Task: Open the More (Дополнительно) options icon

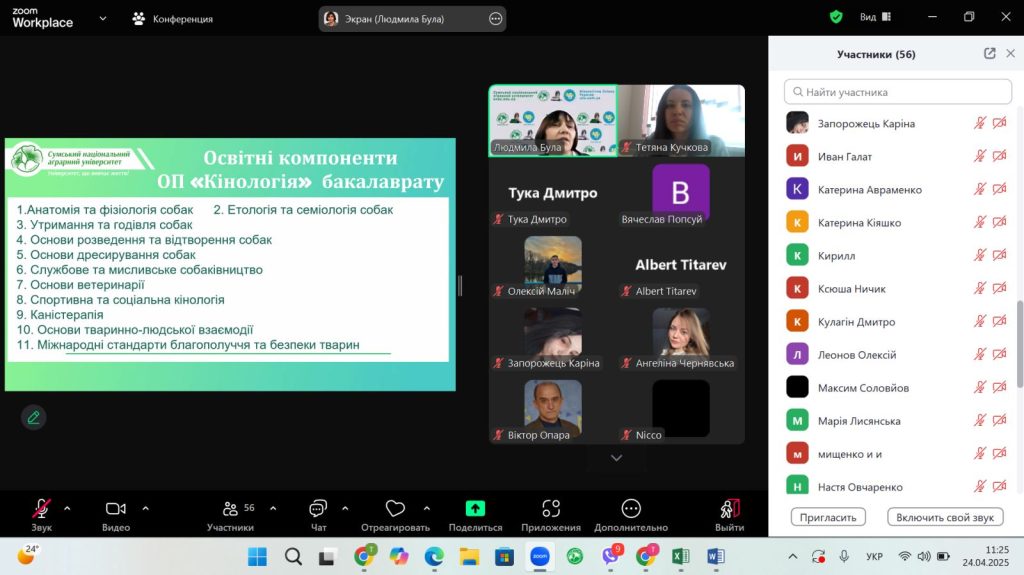Action: point(630,509)
